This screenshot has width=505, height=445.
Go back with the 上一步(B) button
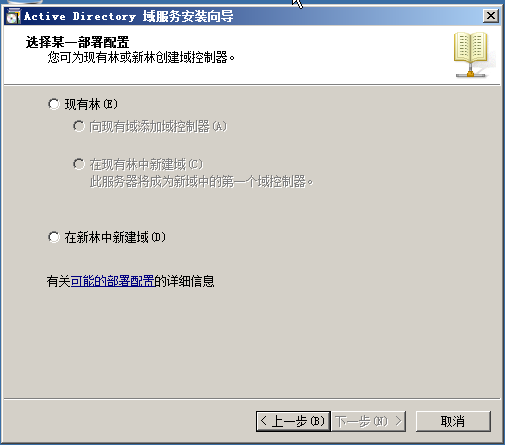pyautogui.click(x=293, y=421)
